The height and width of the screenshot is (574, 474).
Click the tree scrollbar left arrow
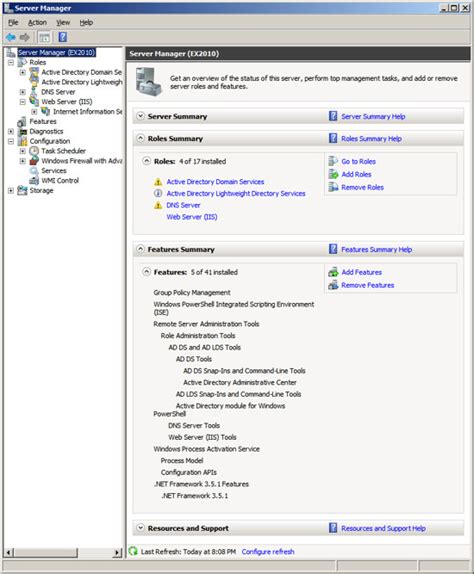coord(9,552)
